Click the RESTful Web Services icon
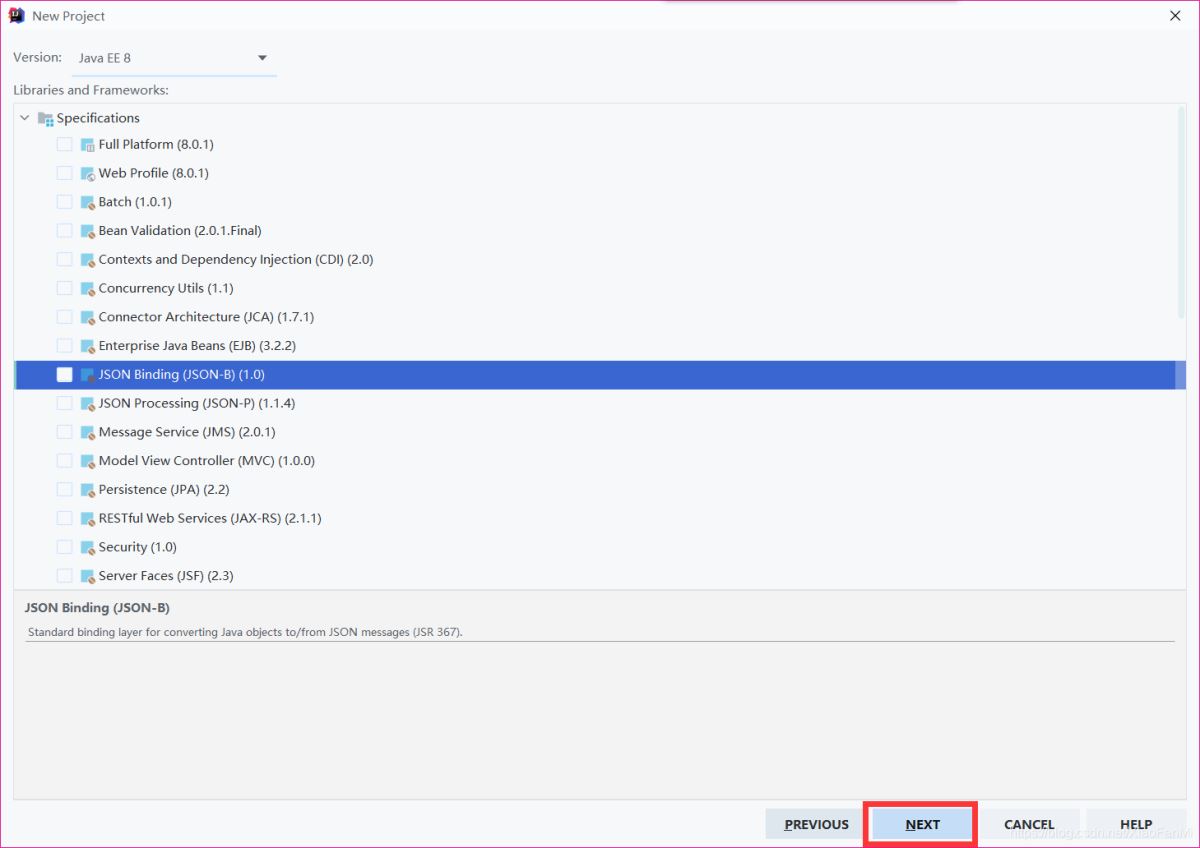 tap(87, 519)
